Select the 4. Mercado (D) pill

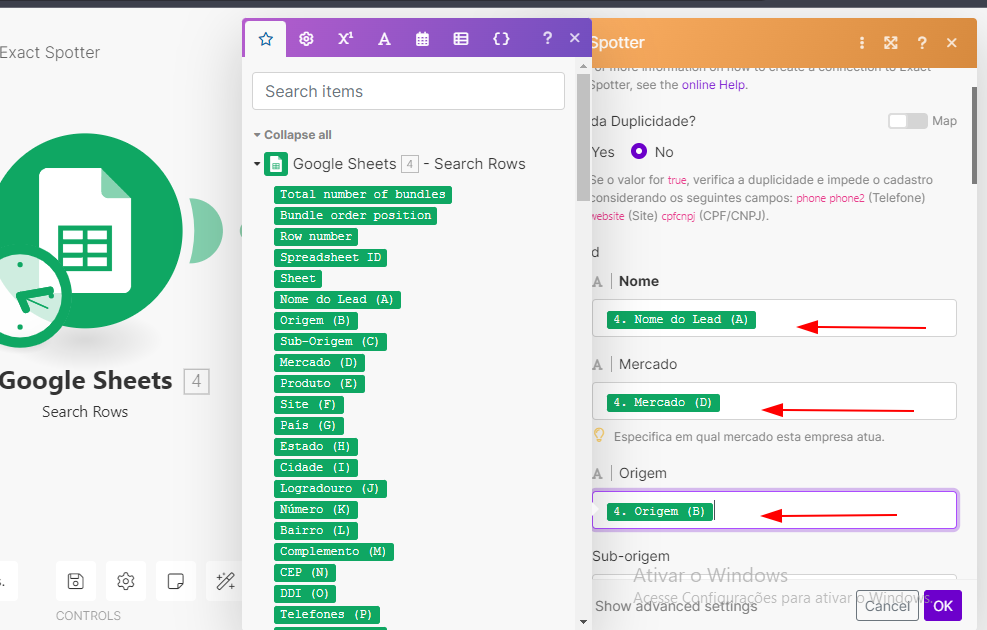(x=663, y=403)
